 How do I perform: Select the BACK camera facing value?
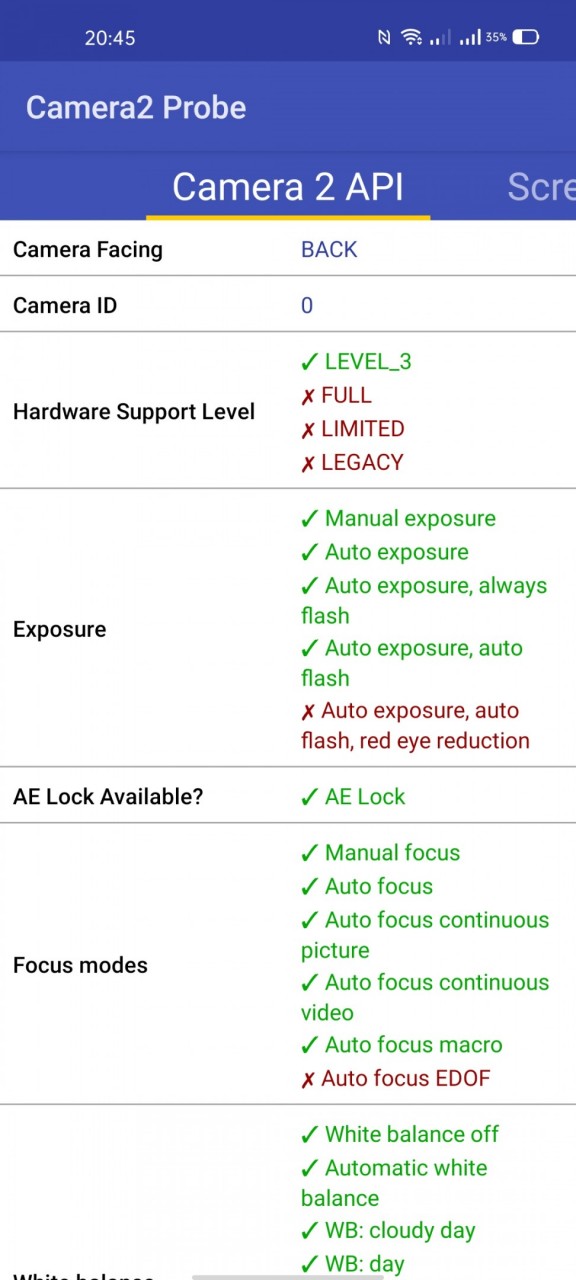click(x=329, y=249)
